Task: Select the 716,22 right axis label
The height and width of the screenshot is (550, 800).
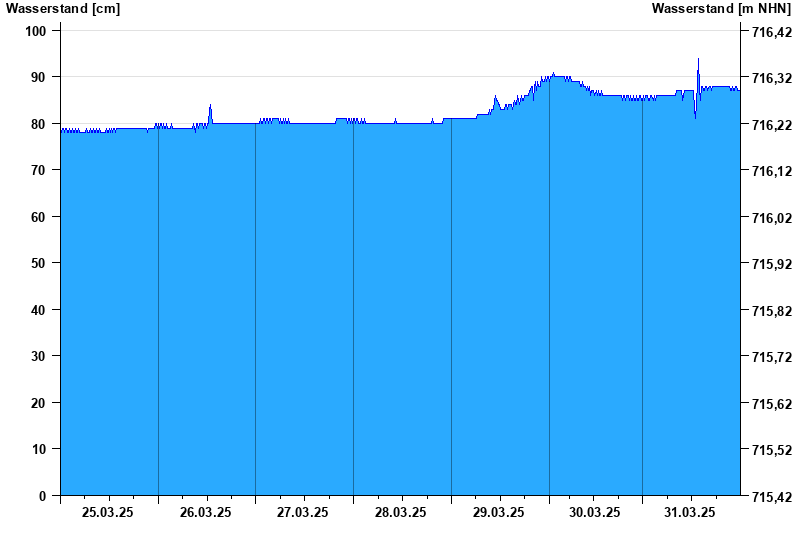Action: (771, 125)
